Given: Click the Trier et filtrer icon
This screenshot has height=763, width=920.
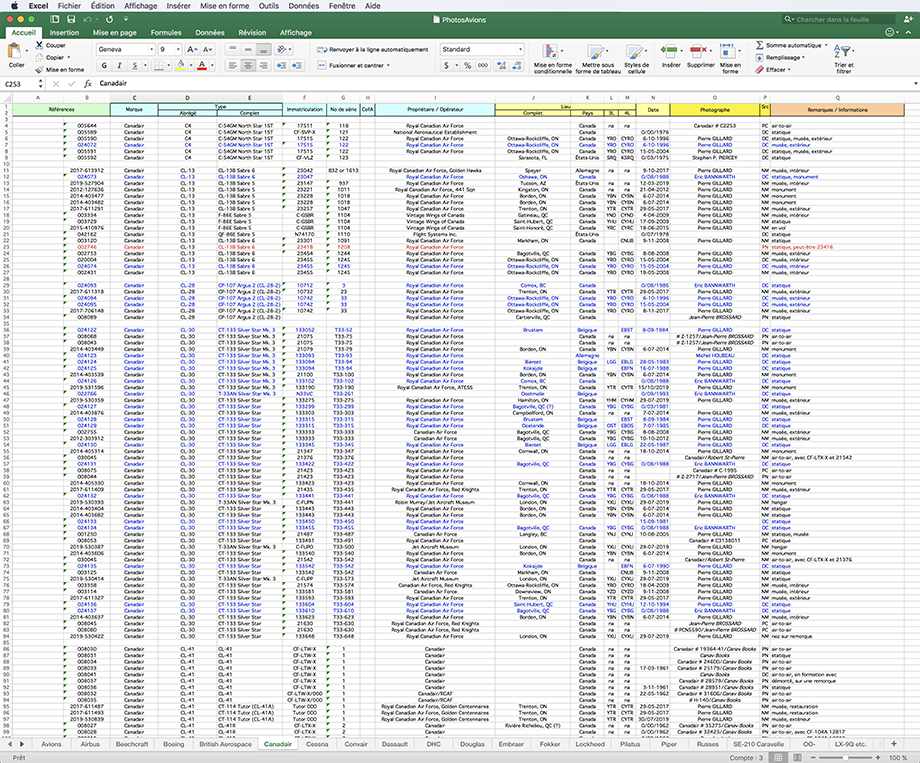Looking at the screenshot, I should (x=843, y=52).
